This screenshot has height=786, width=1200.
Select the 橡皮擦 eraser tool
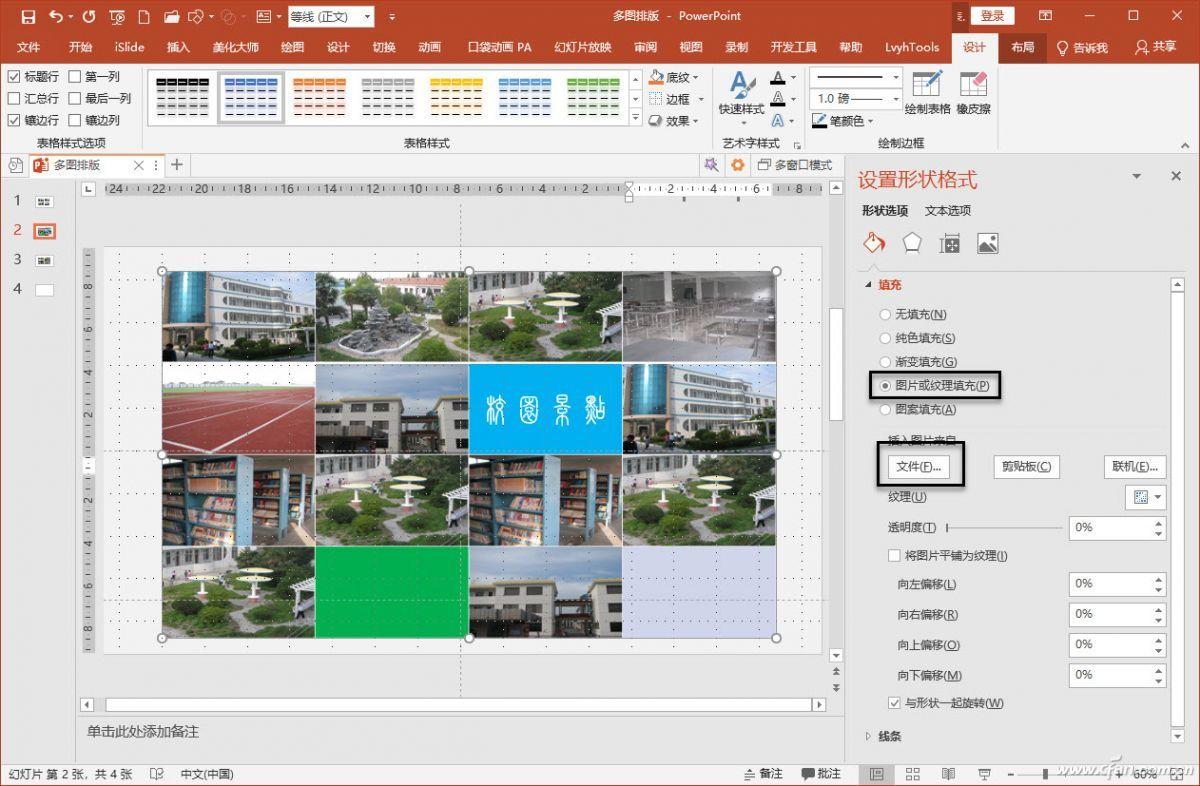tap(973, 93)
